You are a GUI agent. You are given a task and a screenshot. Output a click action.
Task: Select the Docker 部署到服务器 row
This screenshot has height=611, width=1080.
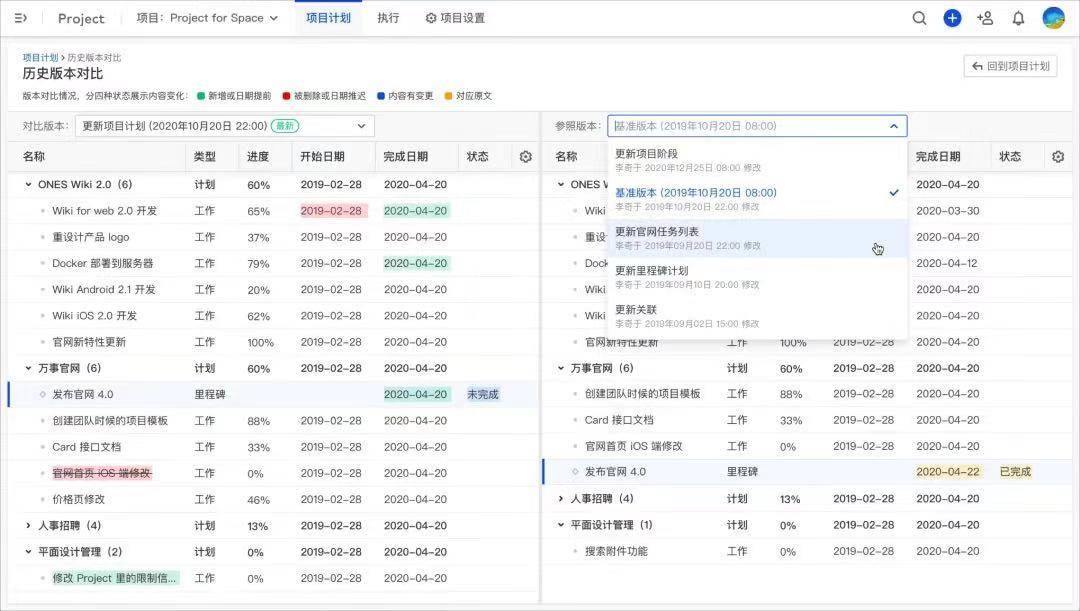273,263
